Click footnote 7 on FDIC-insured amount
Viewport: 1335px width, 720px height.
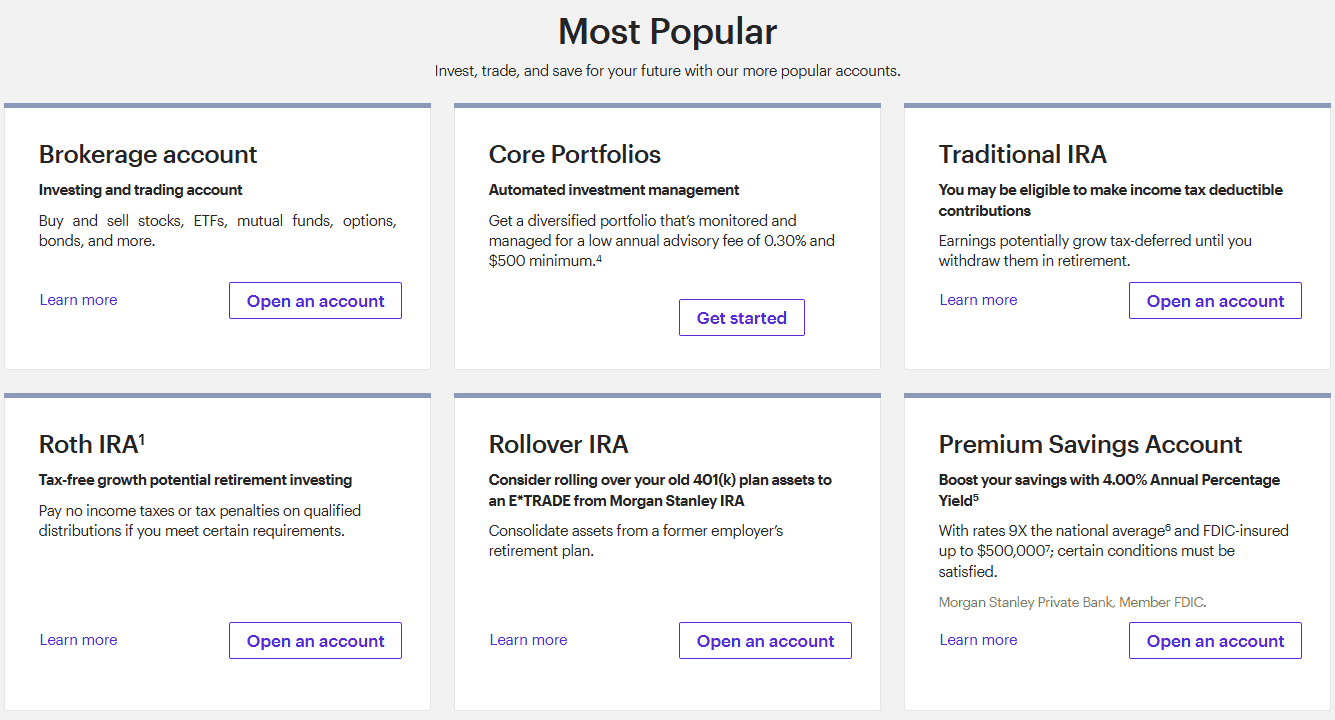[1047, 549]
